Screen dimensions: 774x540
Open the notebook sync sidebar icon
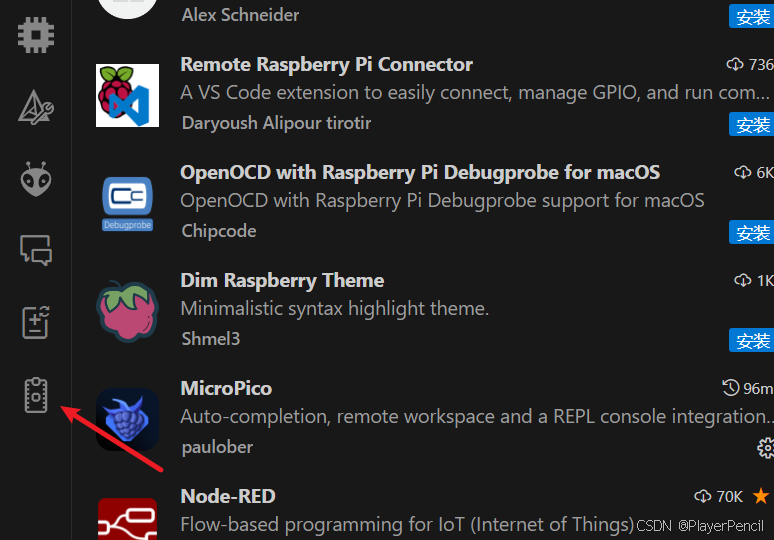(x=36, y=322)
